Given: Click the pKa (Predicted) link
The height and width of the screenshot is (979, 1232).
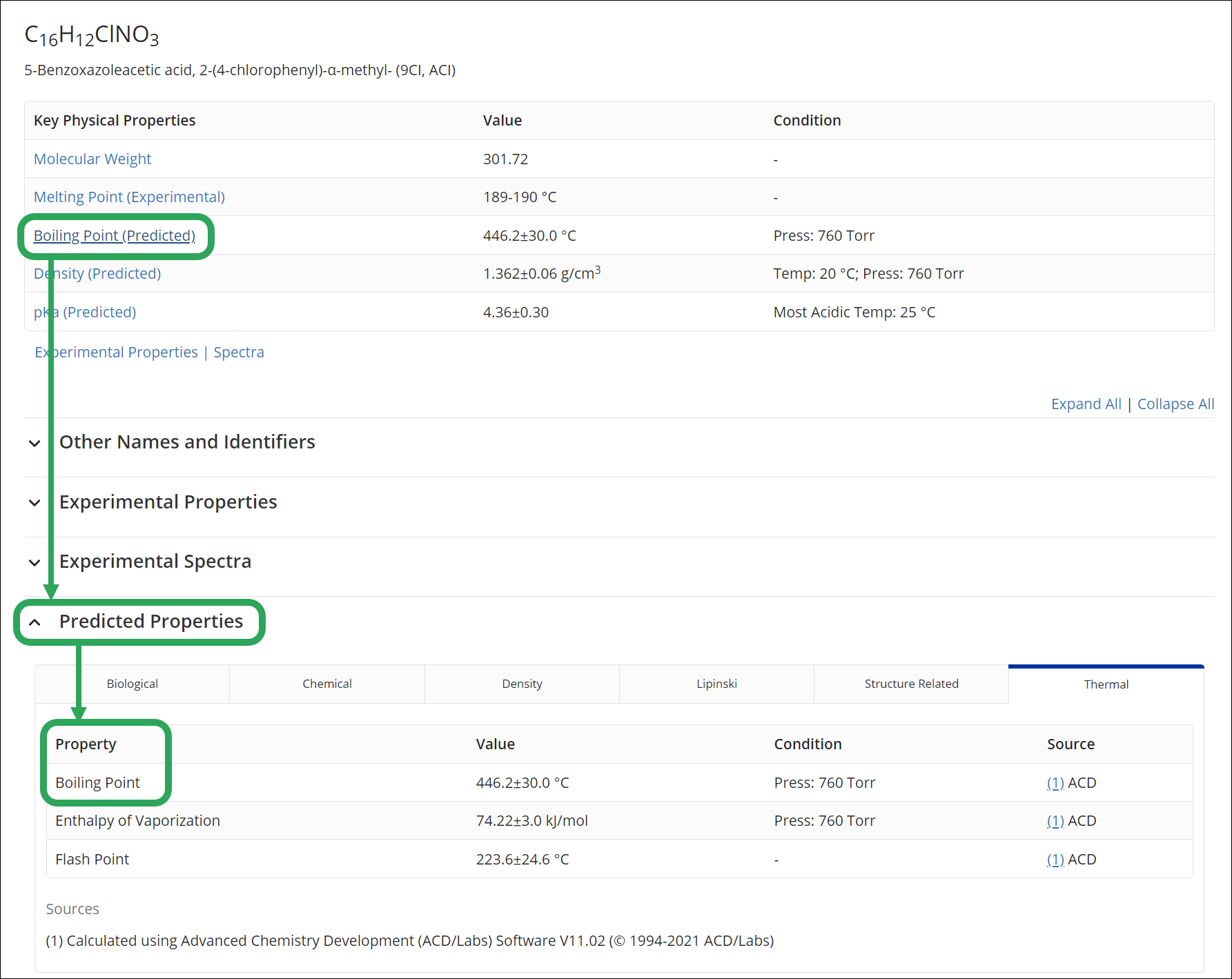Looking at the screenshot, I should (85, 313).
